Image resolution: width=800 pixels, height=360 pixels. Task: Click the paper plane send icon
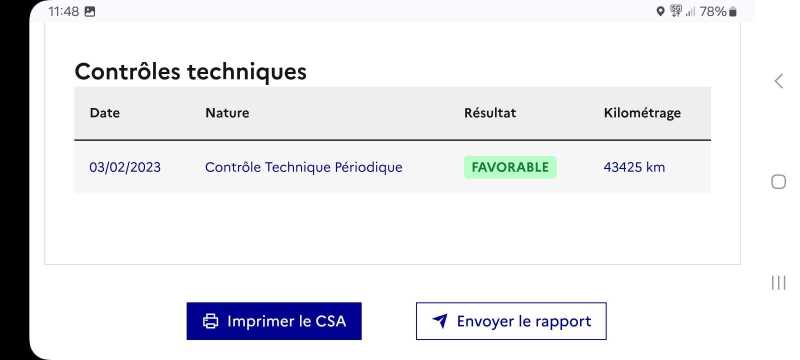tap(440, 321)
